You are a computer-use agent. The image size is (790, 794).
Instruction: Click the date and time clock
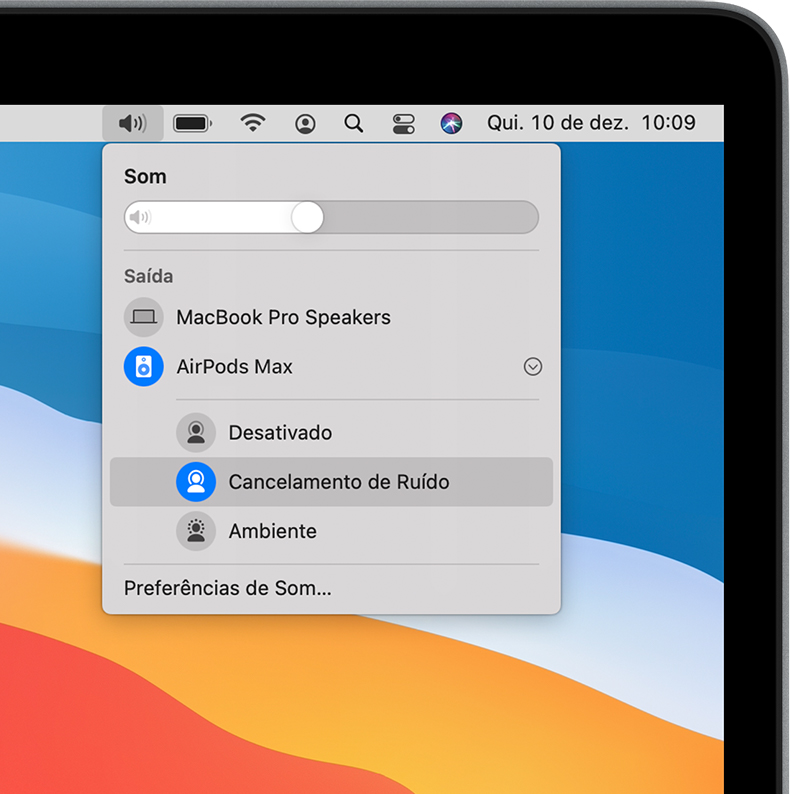(591, 123)
